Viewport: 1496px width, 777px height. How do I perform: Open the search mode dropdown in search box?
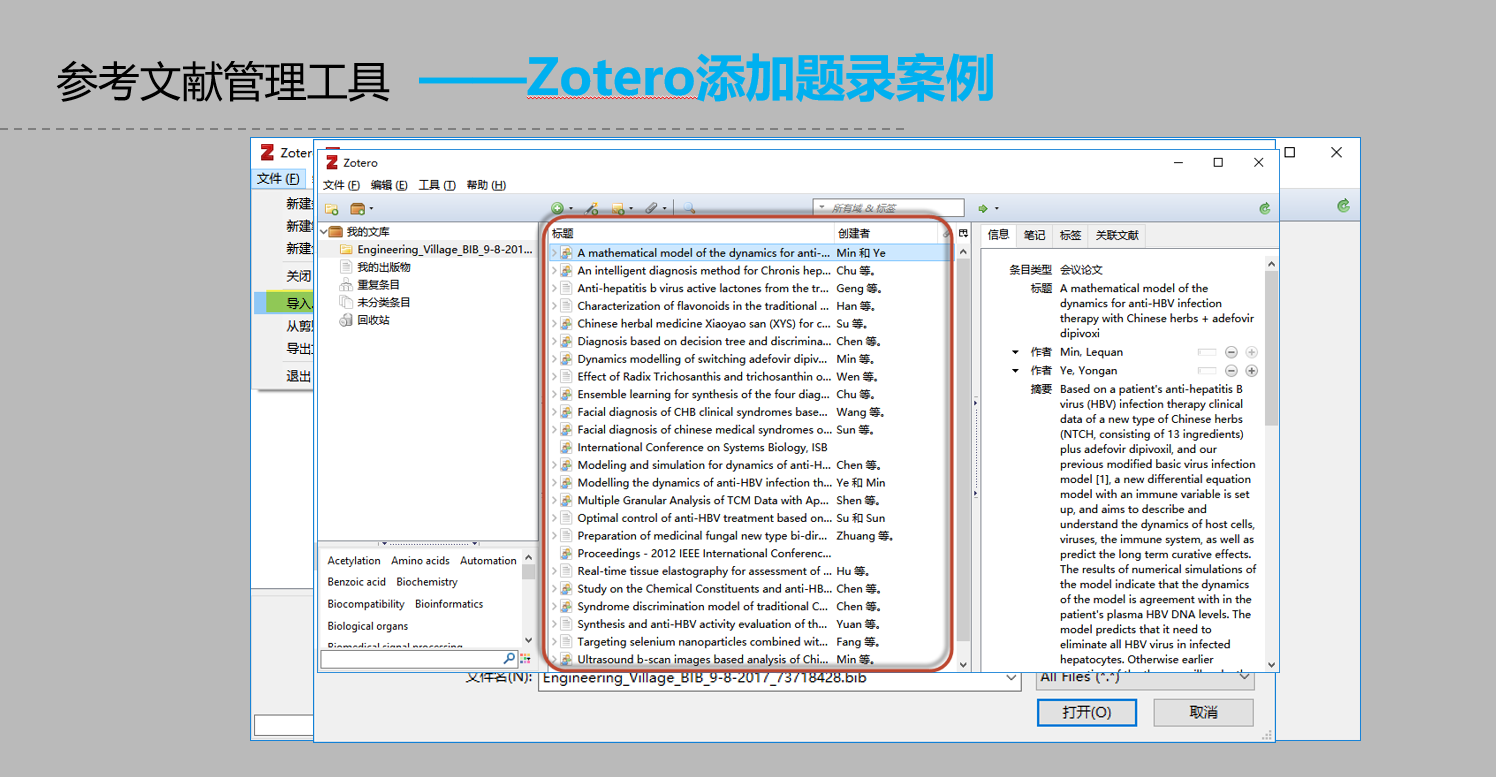(x=822, y=208)
